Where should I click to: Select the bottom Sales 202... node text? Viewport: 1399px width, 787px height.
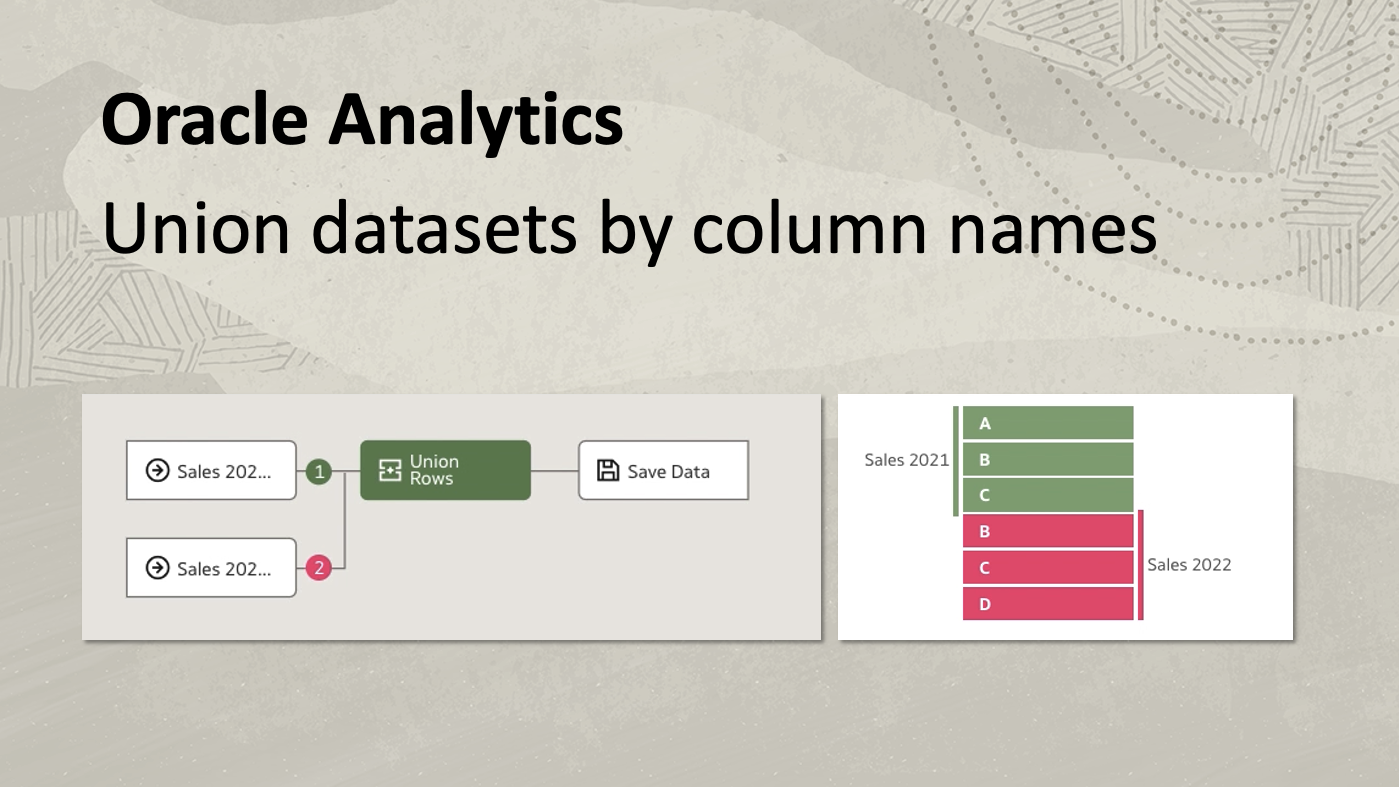pyautogui.click(x=224, y=570)
